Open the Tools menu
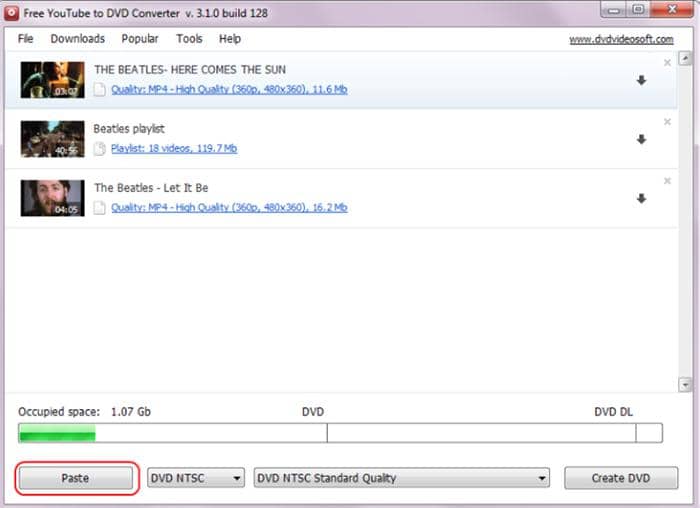This screenshot has height=508, width=700. (x=189, y=39)
